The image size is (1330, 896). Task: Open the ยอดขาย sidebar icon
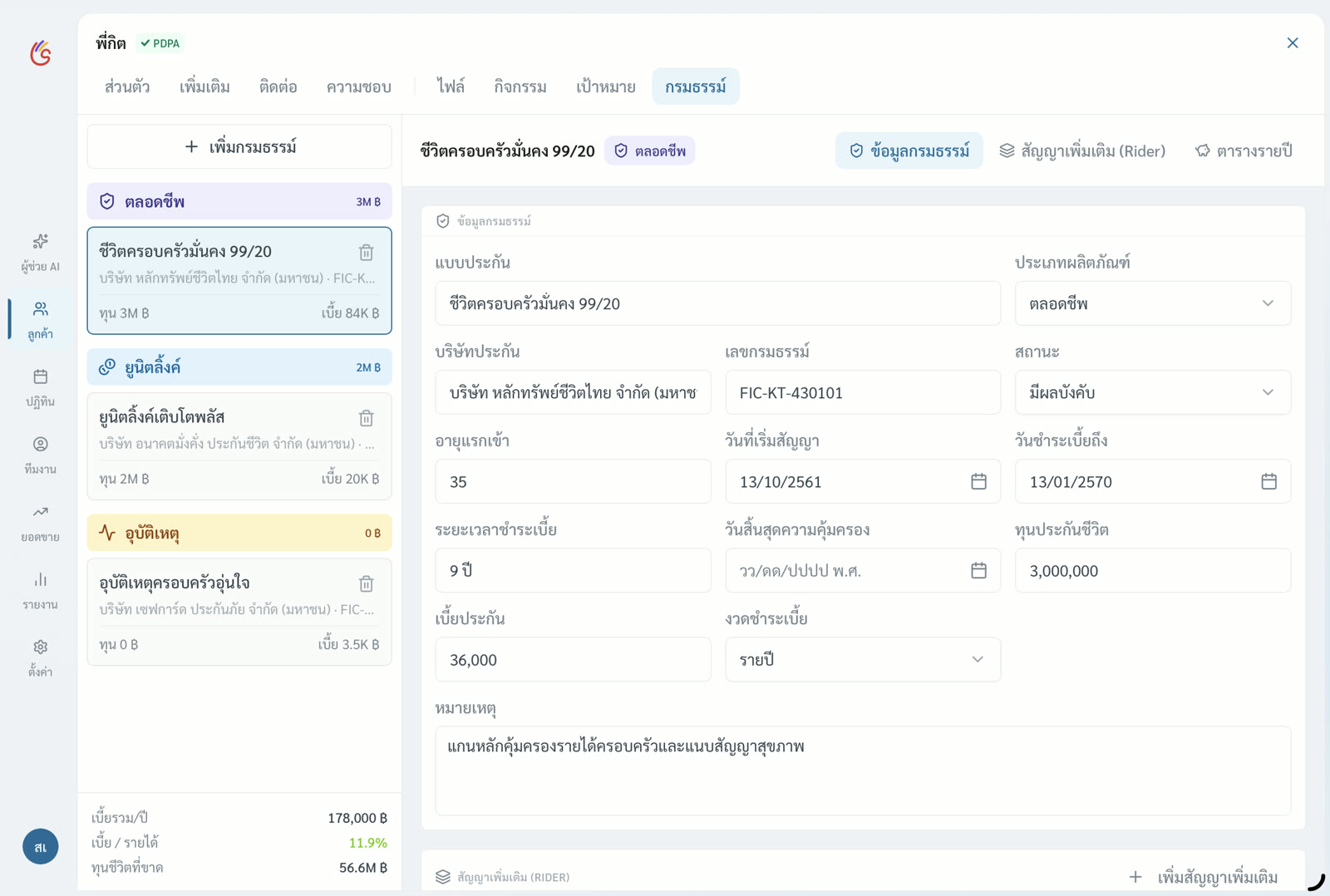pyautogui.click(x=40, y=523)
